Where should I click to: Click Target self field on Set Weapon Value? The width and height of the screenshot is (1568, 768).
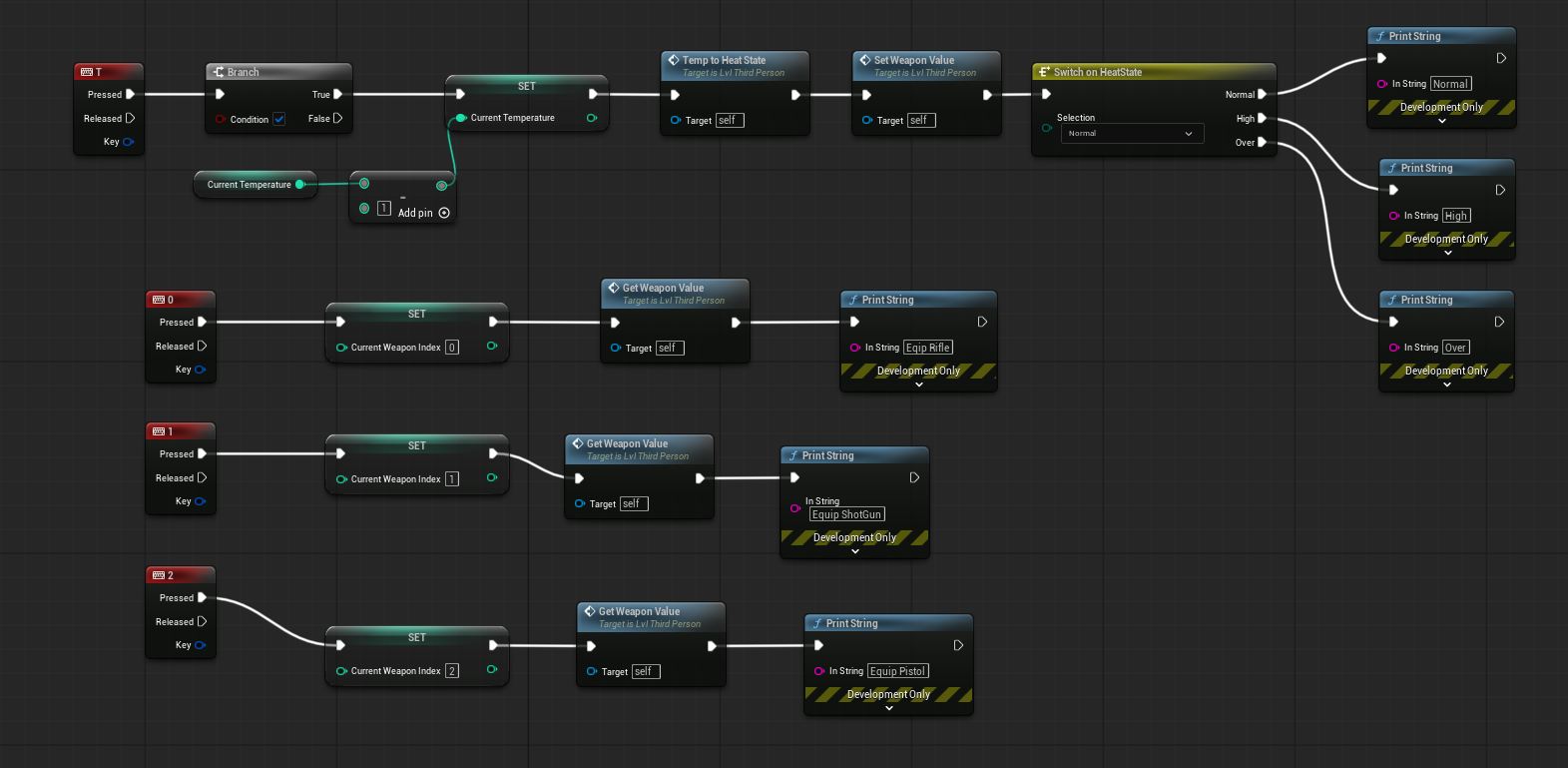click(x=921, y=120)
